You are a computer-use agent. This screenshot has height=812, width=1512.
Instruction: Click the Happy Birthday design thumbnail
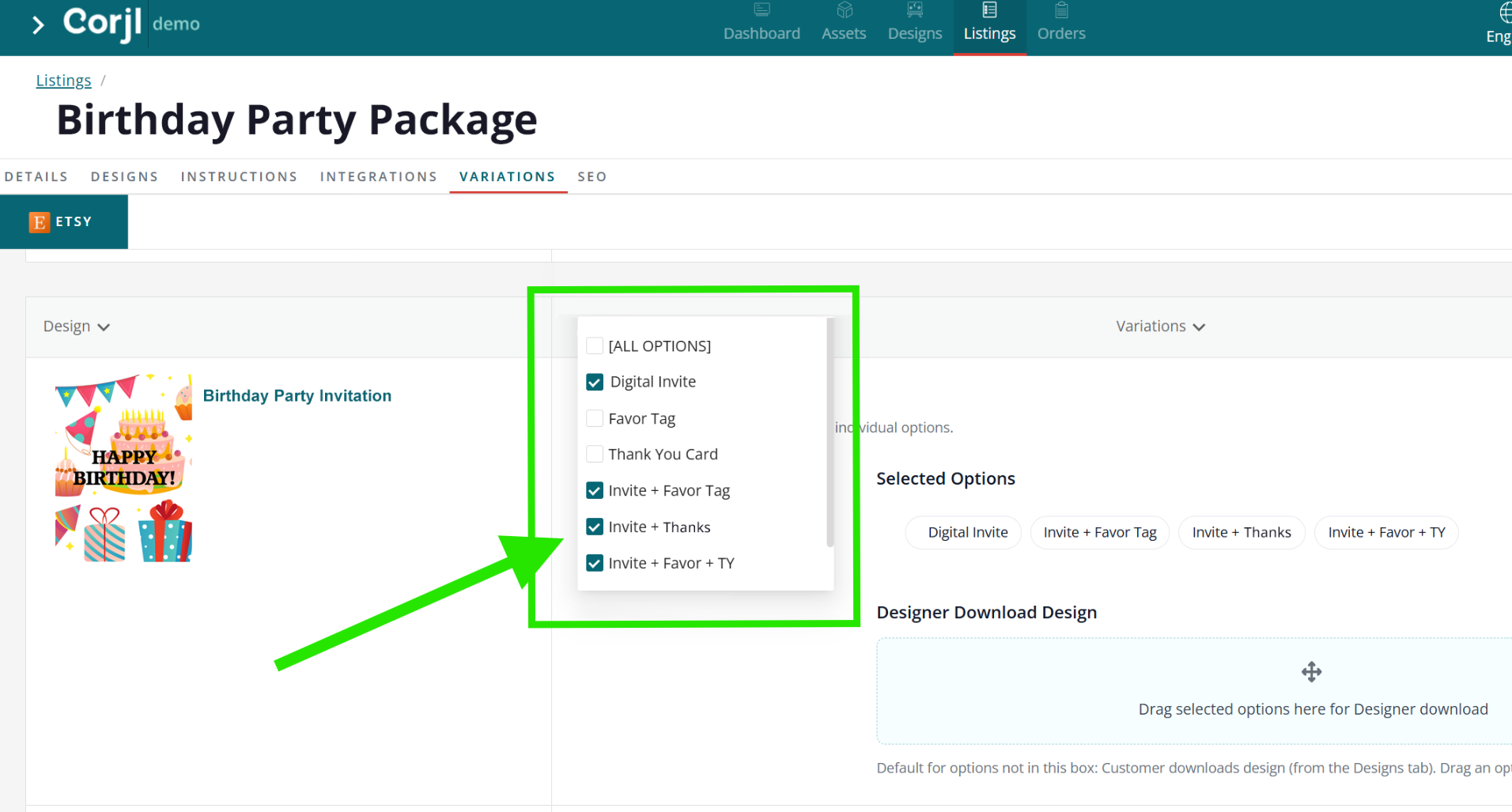click(123, 468)
